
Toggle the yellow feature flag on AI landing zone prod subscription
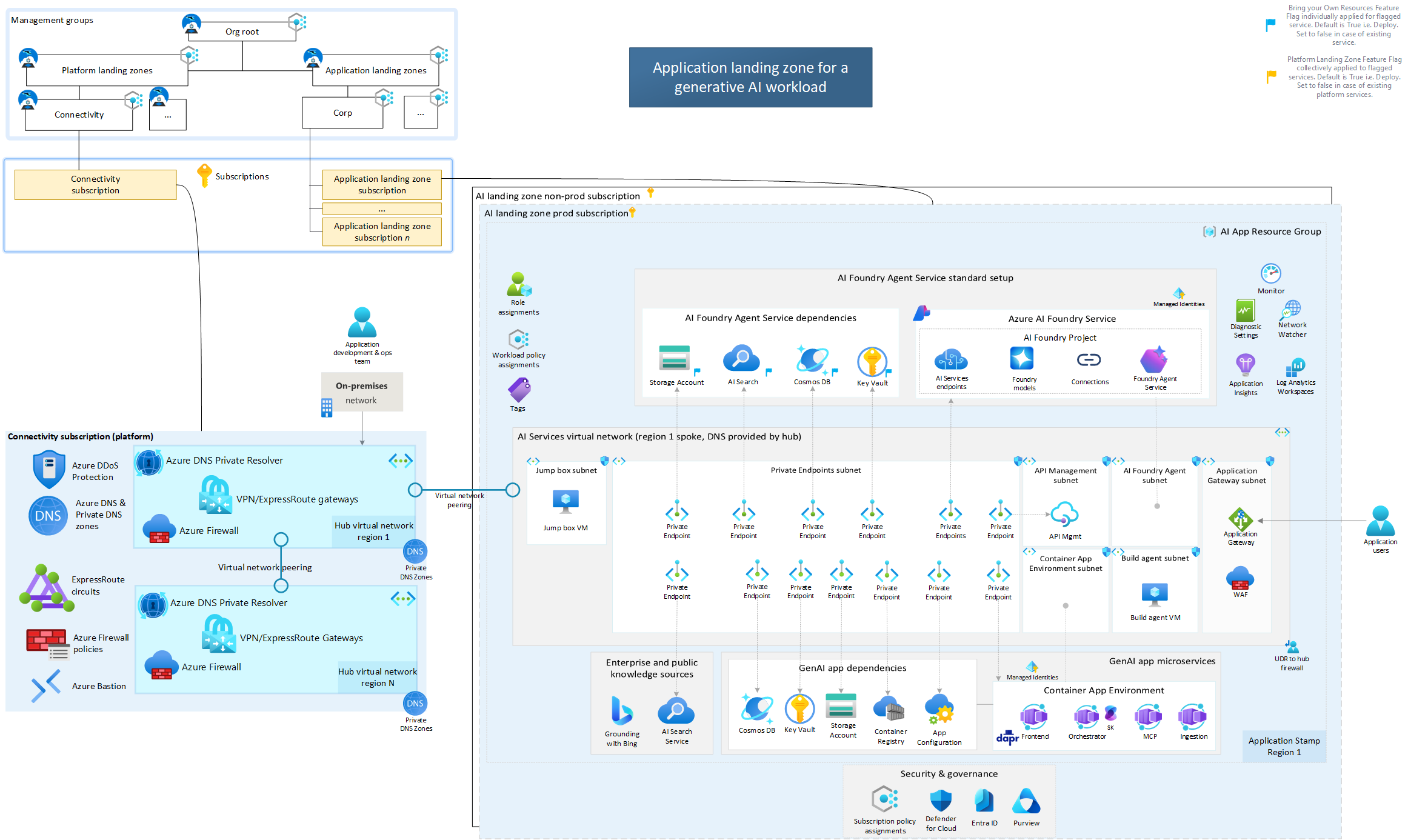(x=632, y=212)
